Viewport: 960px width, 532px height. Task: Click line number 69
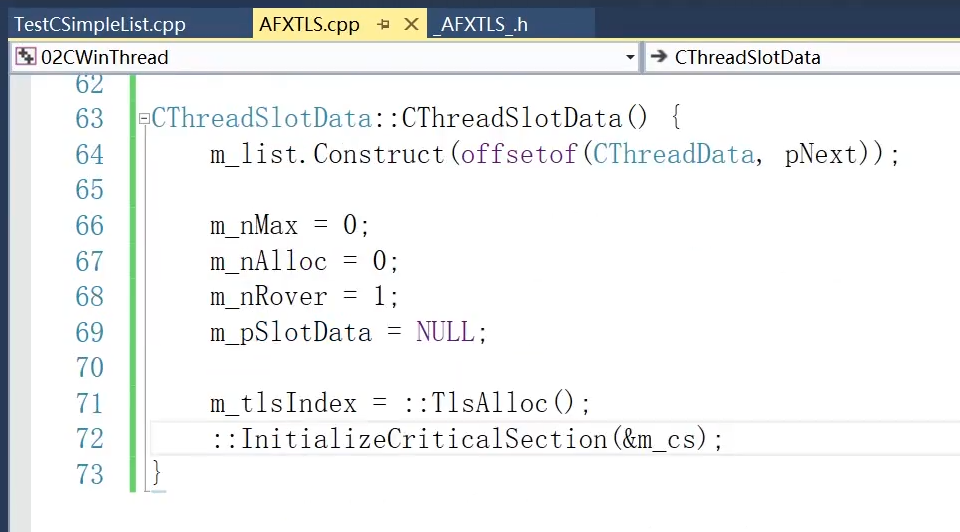click(89, 332)
